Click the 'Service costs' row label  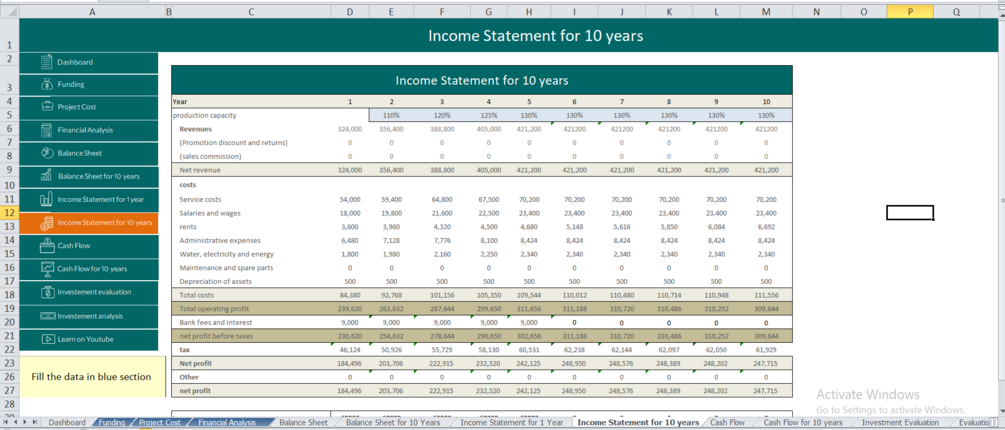click(x=199, y=199)
